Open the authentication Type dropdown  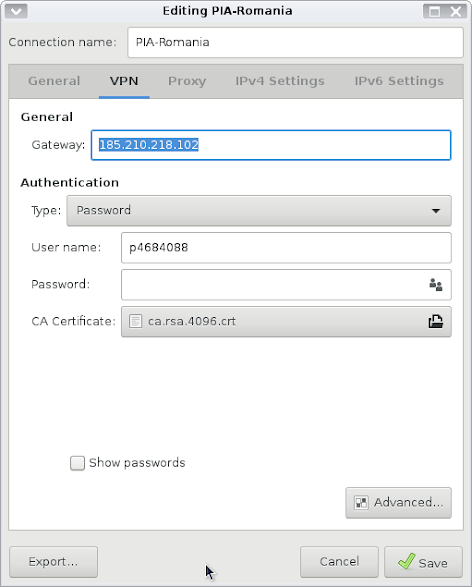tap(259, 211)
